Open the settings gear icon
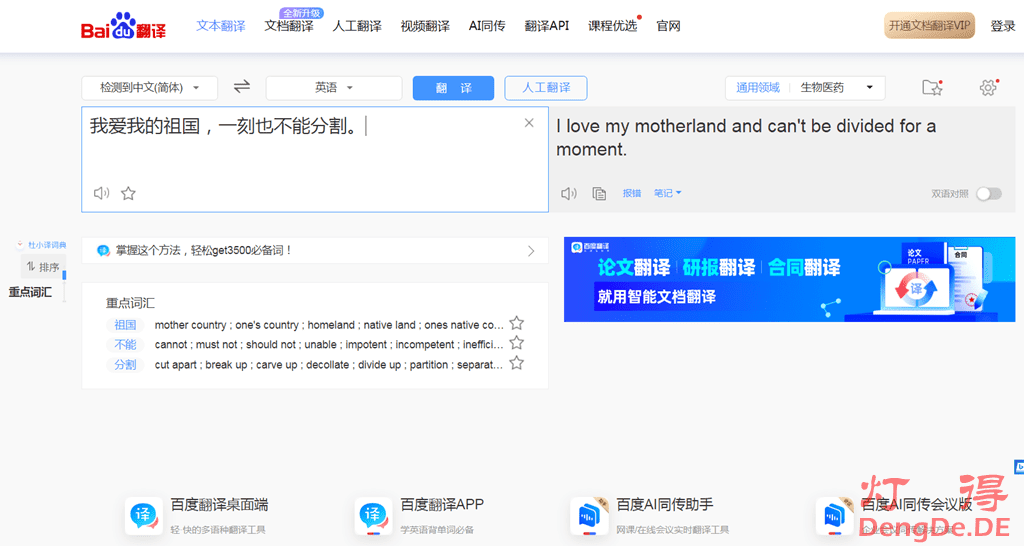1024x546 pixels. tap(988, 88)
